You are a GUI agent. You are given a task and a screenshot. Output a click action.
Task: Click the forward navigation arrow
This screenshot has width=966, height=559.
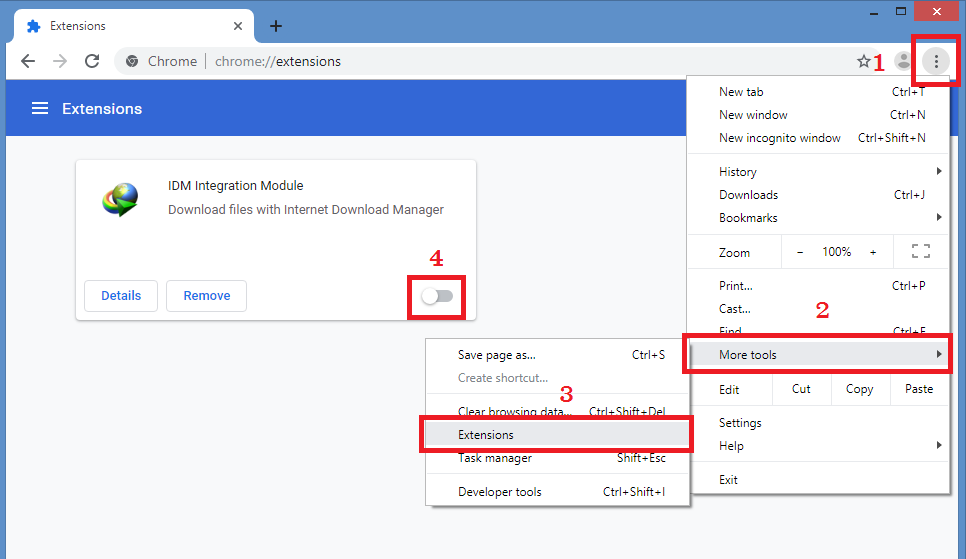point(60,61)
